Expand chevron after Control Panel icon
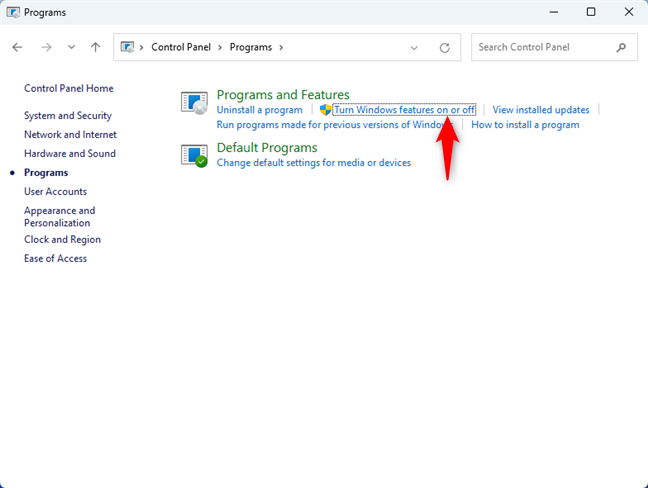 [x=141, y=48]
